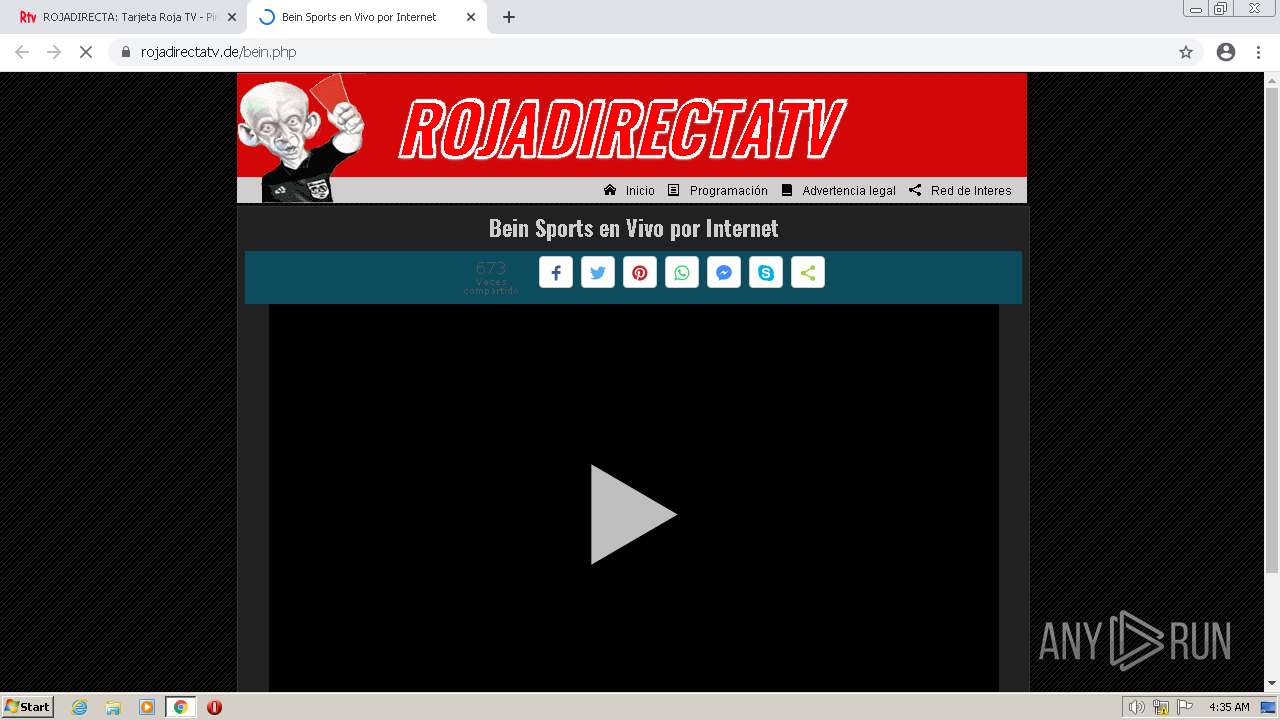Open the red Opera icon in taskbar
The height and width of the screenshot is (720, 1280).
pyautogui.click(x=214, y=707)
